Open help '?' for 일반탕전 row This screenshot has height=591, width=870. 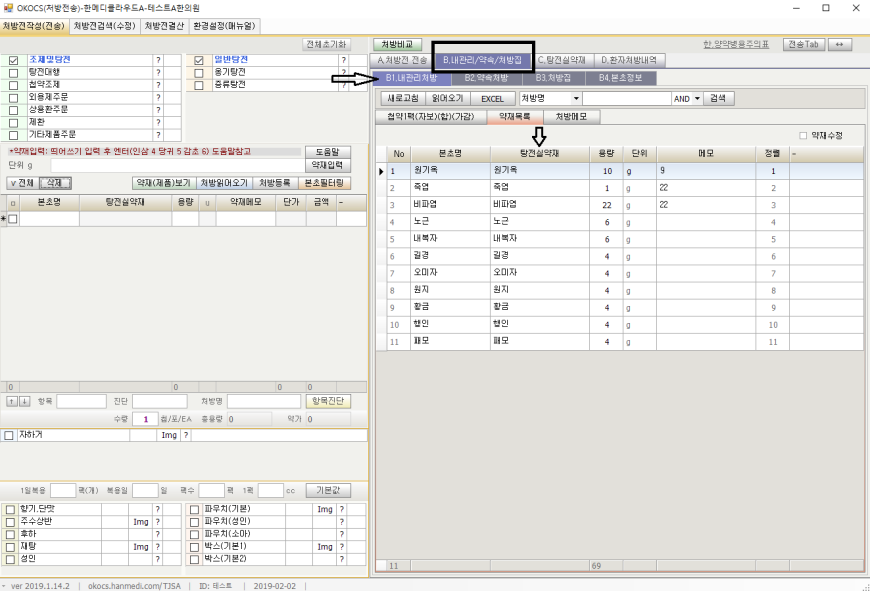(x=343, y=60)
